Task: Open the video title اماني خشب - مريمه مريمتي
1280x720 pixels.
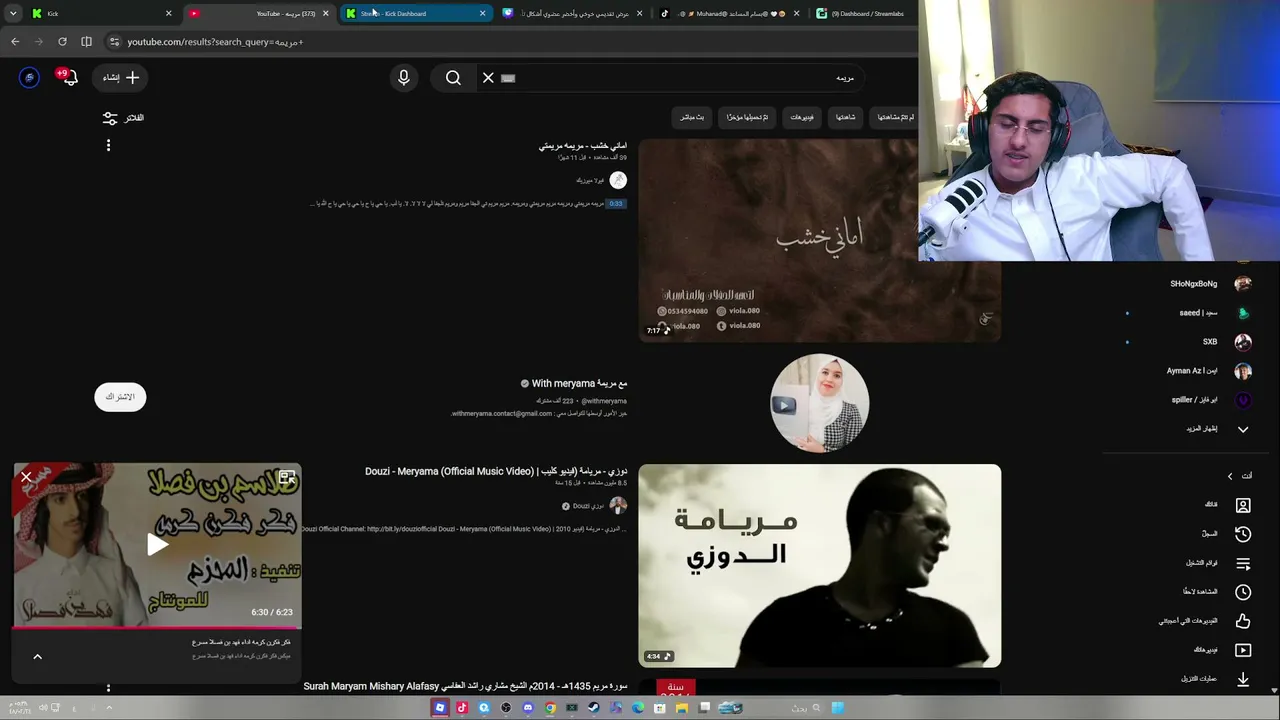Action: [583, 146]
